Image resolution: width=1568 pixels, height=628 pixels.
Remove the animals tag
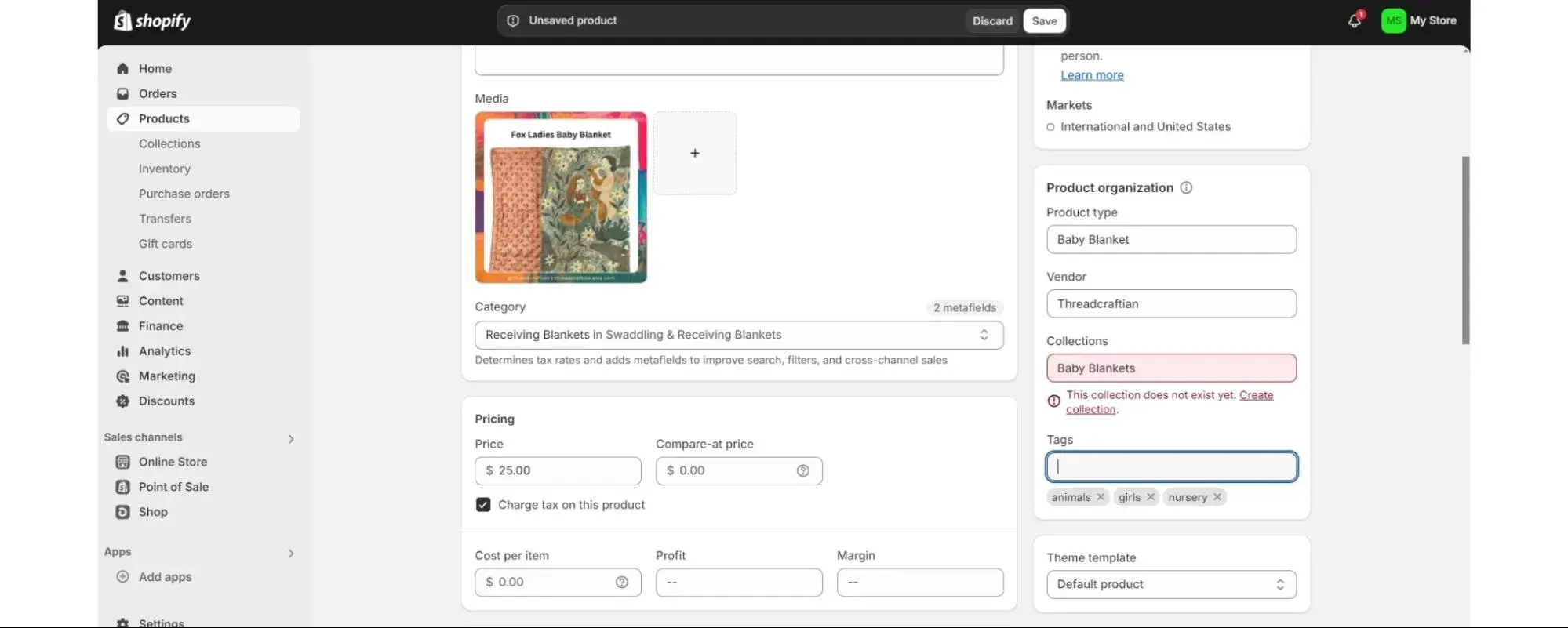tap(1101, 497)
